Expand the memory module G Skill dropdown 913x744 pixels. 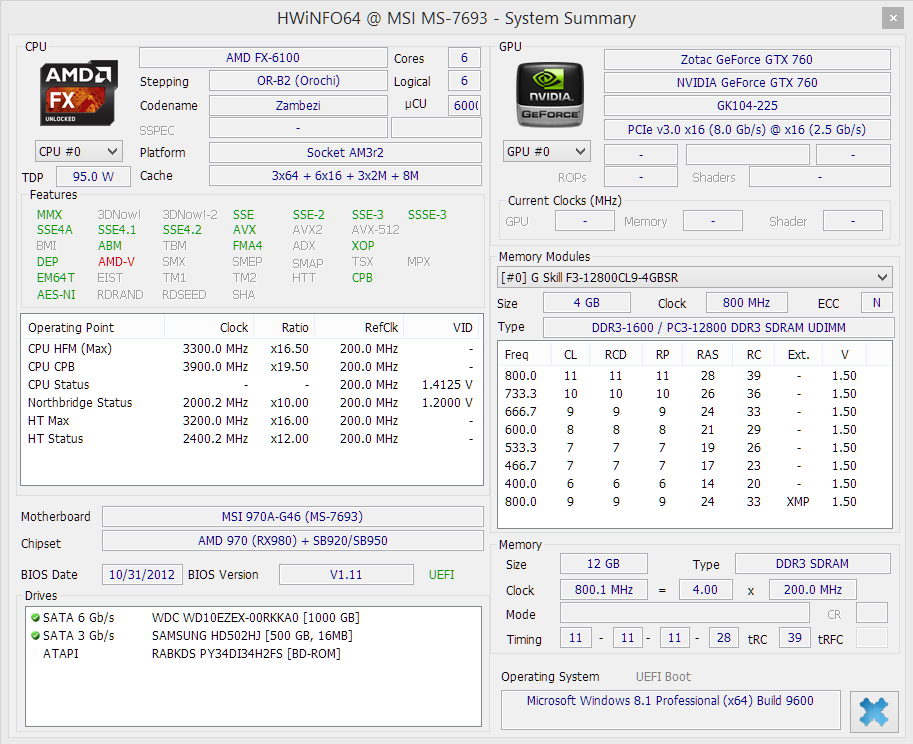tap(695, 278)
